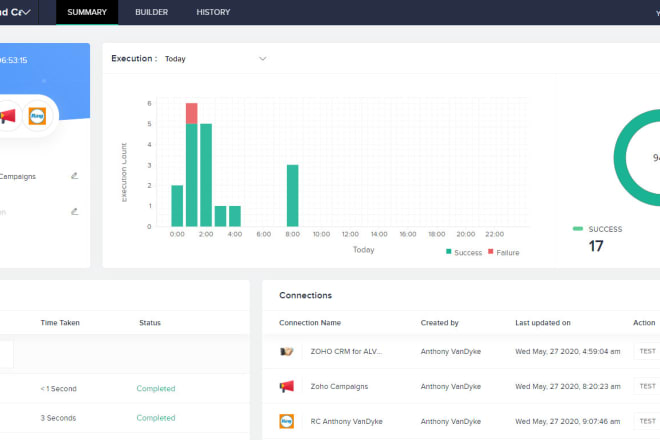Click the ZOHO CRM connection icon

pos(287,351)
